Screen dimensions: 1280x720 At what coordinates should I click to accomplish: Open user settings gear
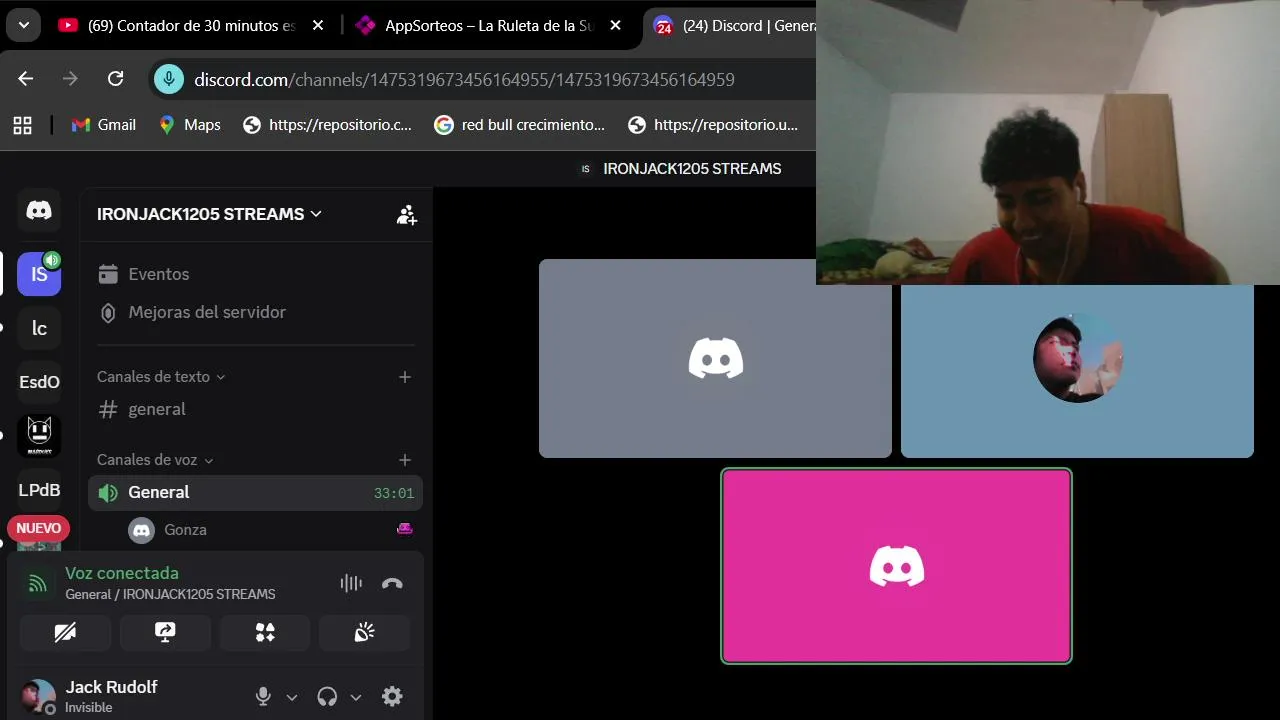click(x=392, y=697)
